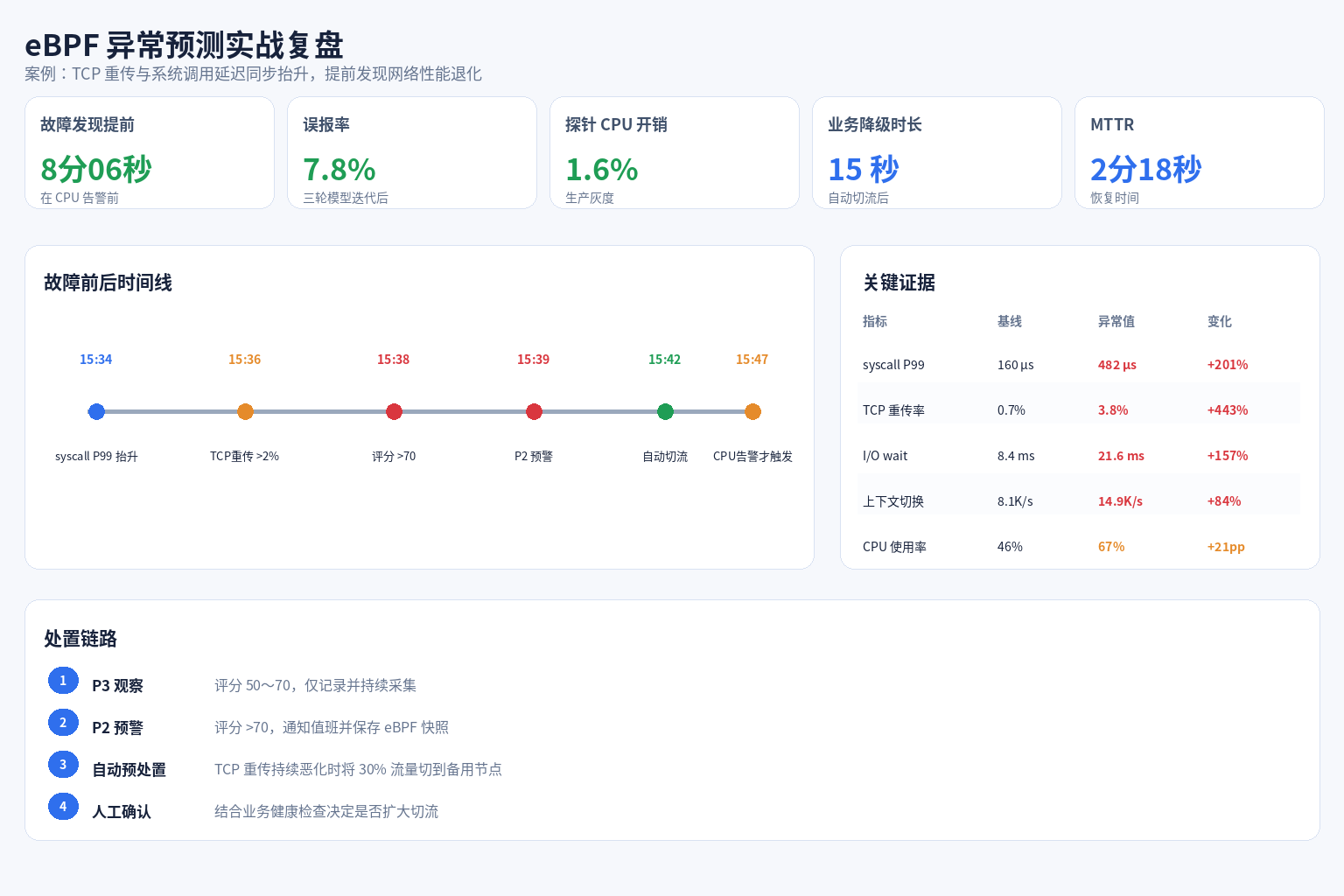
Task: Click the red 15:39 timeline dot
Action: [x=534, y=411]
